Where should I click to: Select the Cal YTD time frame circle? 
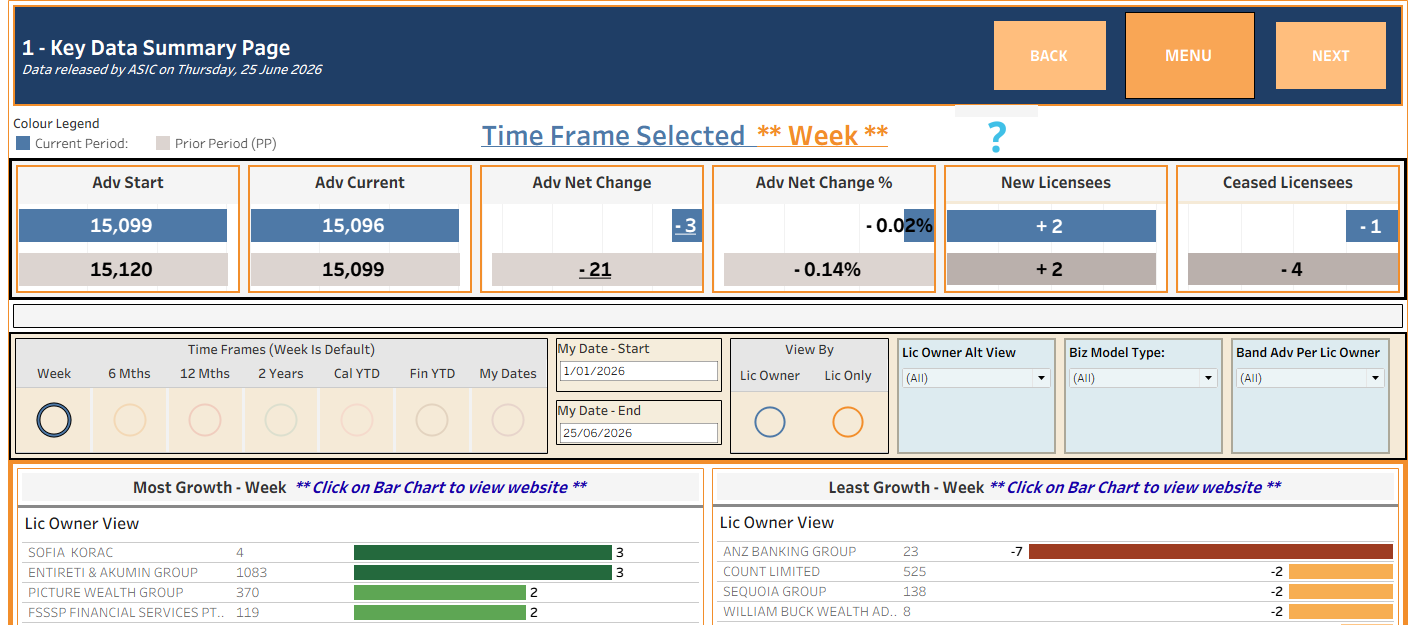point(357,420)
